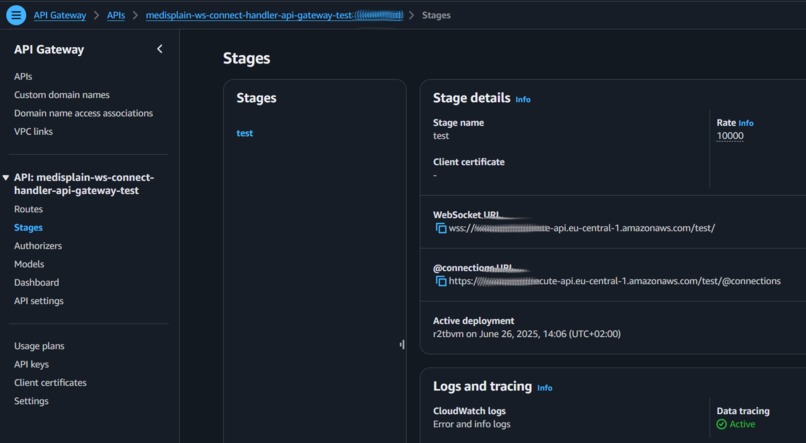806x443 pixels.
Task: Open API settings page
Action: [39, 301]
